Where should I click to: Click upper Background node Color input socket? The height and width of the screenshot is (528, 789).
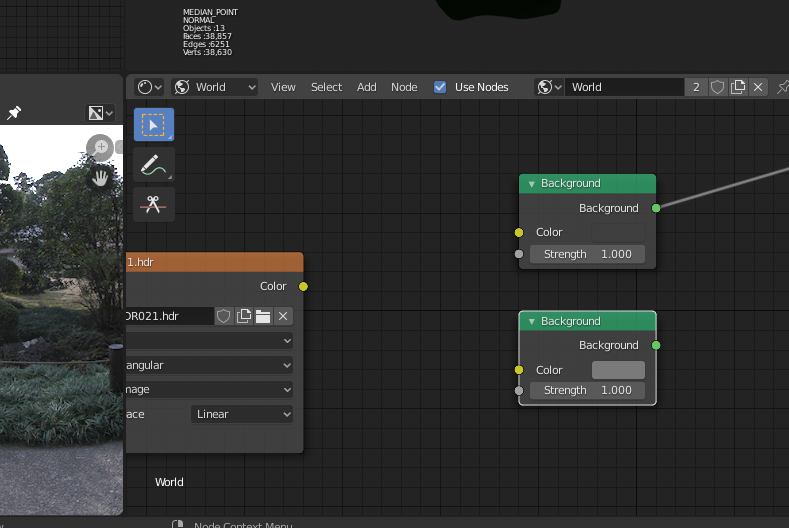[519, 232]
